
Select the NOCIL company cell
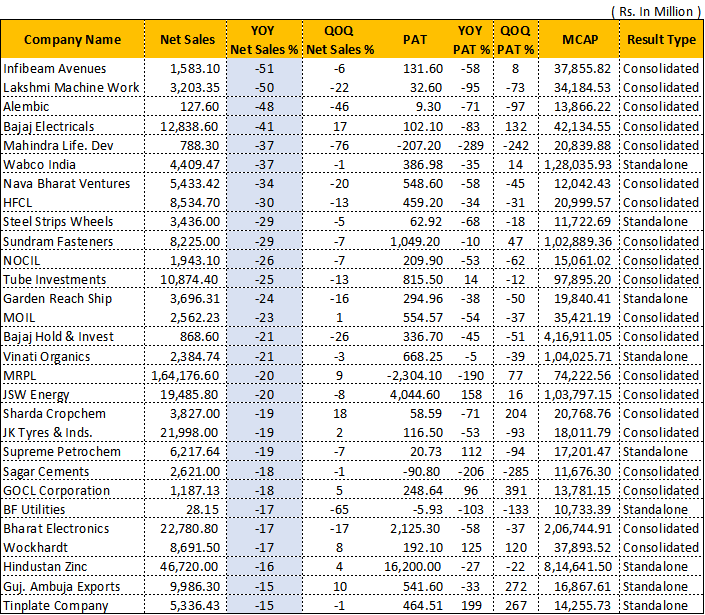tap(22, 260)
